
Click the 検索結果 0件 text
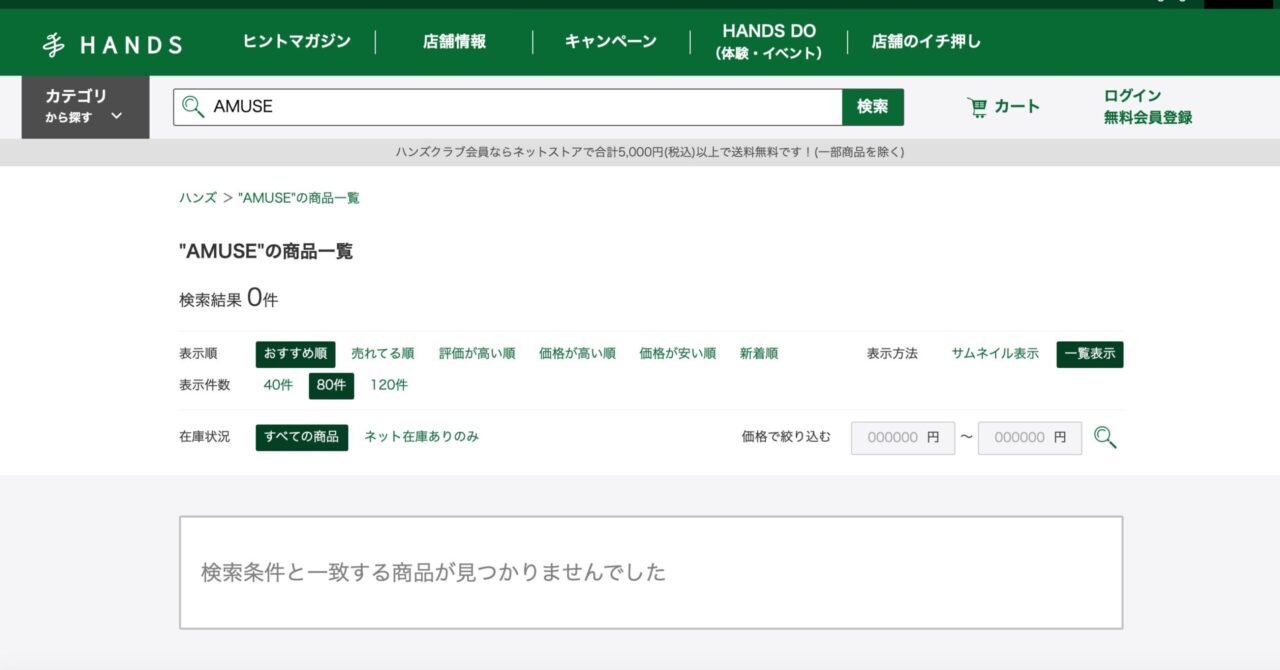tap(228, 299)
